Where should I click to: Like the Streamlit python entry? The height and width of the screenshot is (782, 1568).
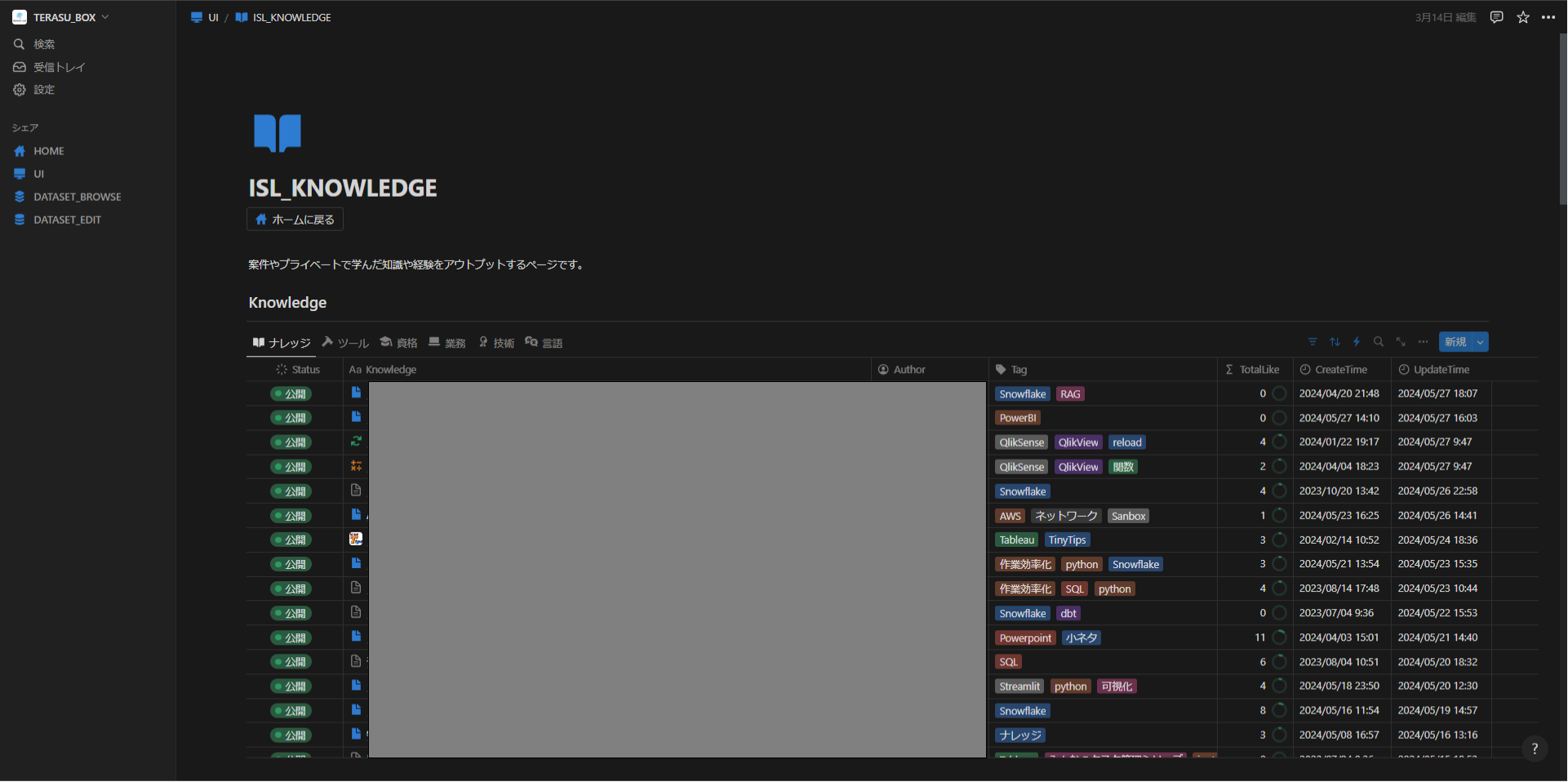tap(1279, 686)
